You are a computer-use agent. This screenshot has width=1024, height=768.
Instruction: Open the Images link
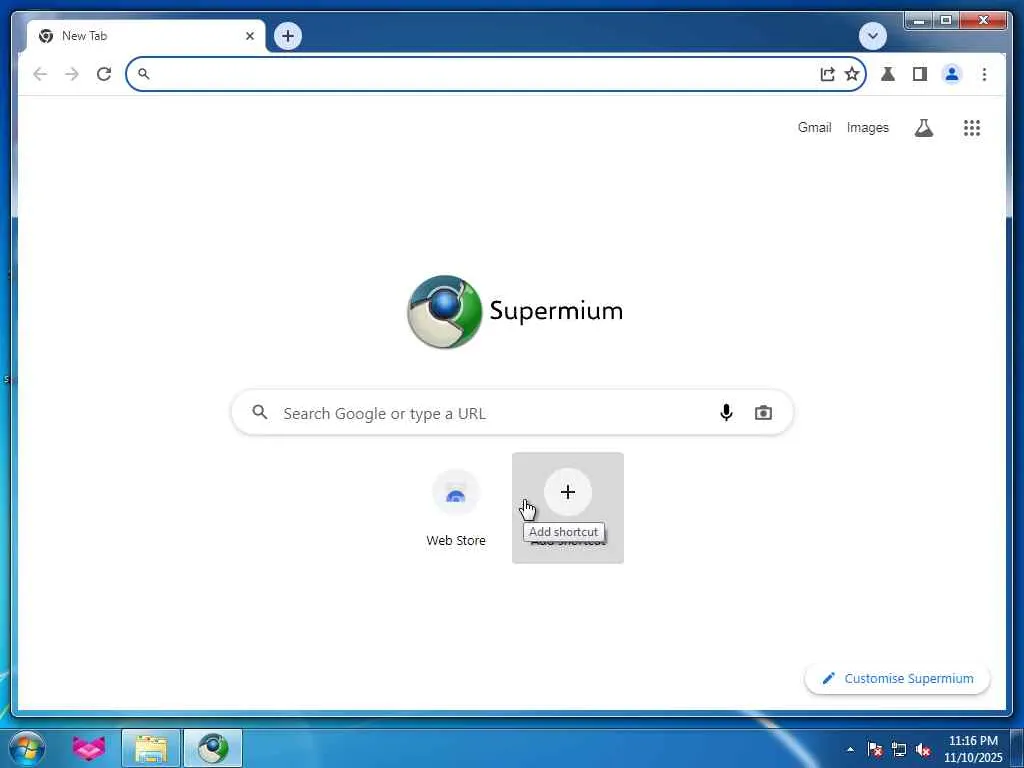pyautogui.click(x=867, y=127)
